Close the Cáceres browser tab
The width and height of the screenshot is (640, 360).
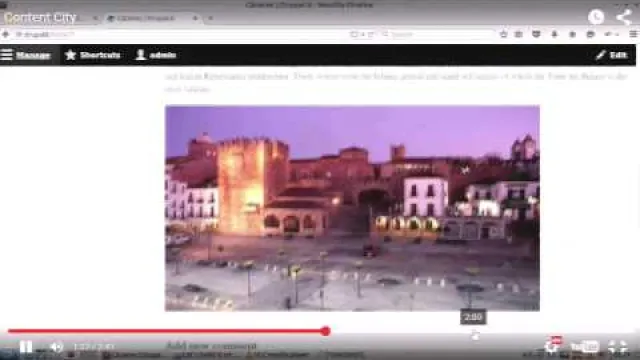click(x=195, y=18)
